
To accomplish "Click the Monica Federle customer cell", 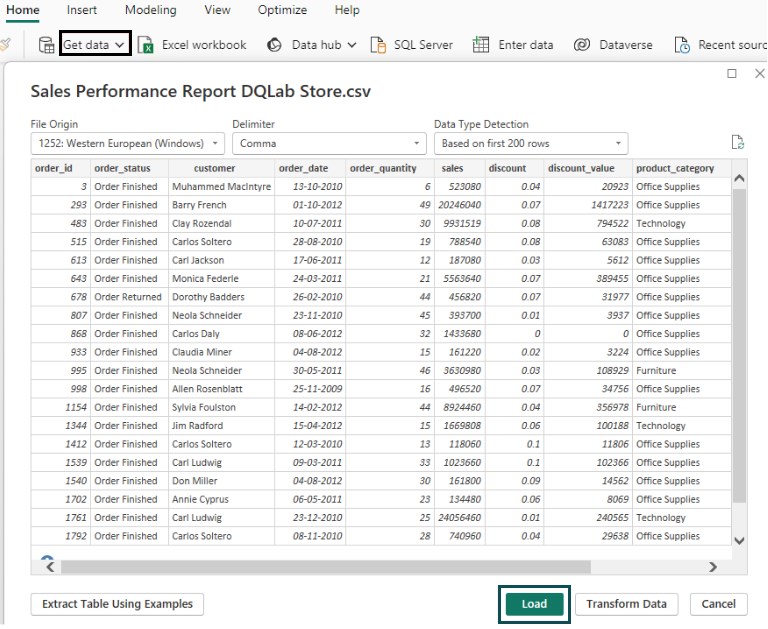I will (x=221, y=278).
